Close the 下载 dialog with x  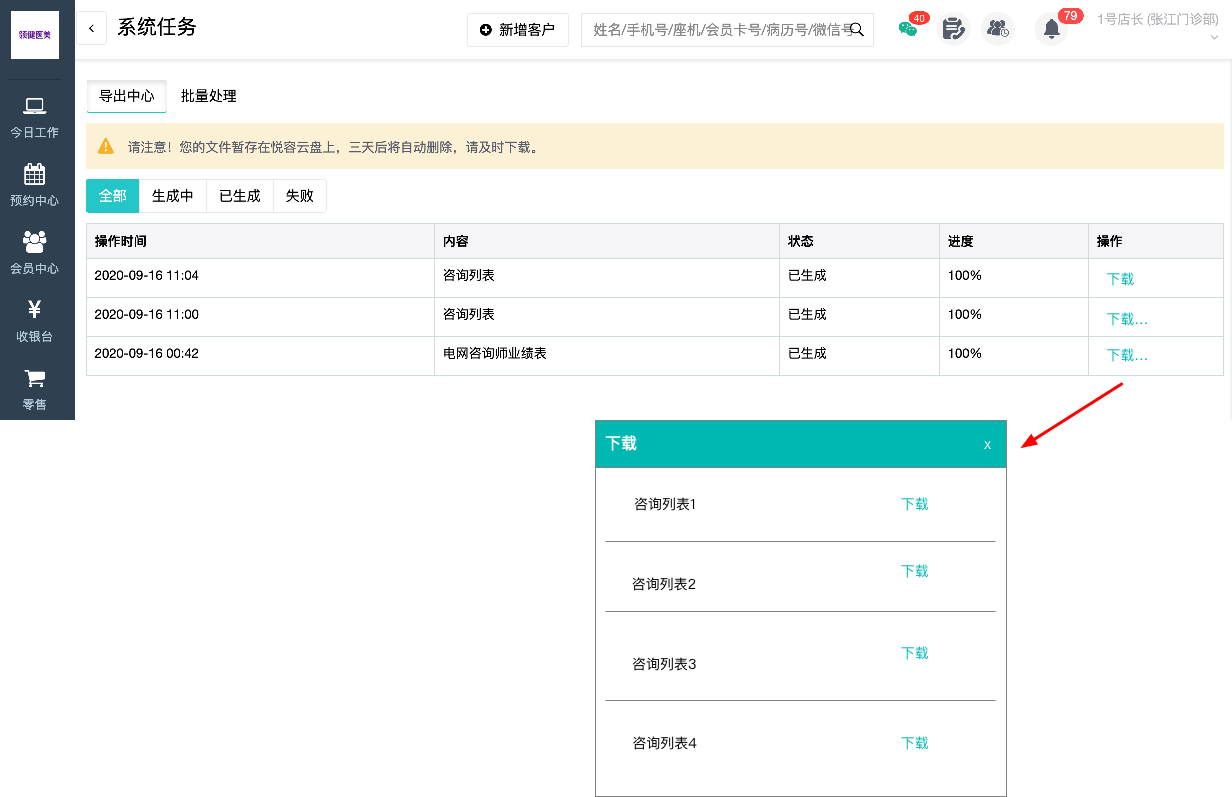pos(987,445)
